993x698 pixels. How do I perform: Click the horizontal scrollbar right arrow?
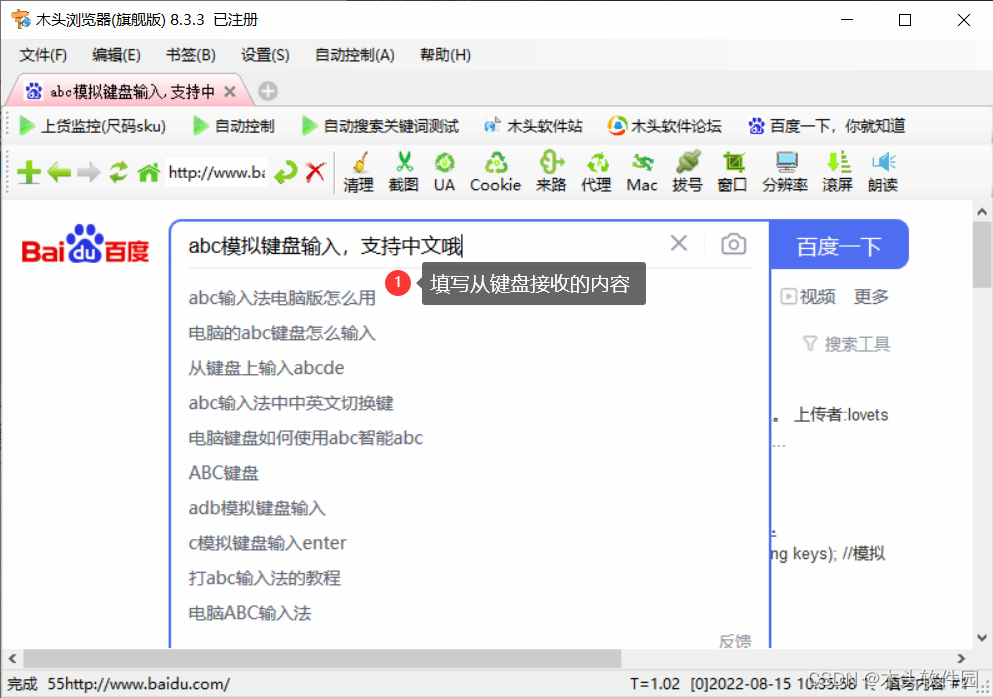pos(961,659)
